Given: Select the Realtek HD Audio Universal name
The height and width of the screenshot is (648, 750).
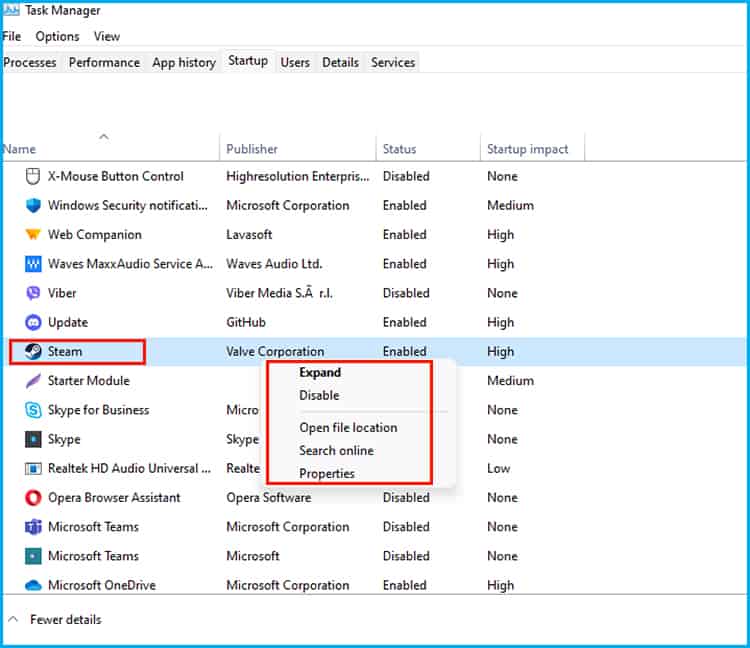Looking at the screenshot, I should tap(129, 468).
